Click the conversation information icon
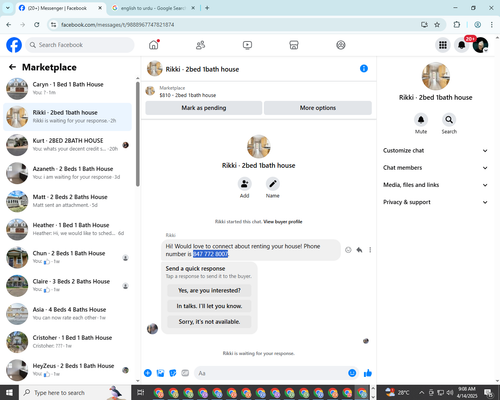Viewport: 500px width, 400px height. [364, 68]
